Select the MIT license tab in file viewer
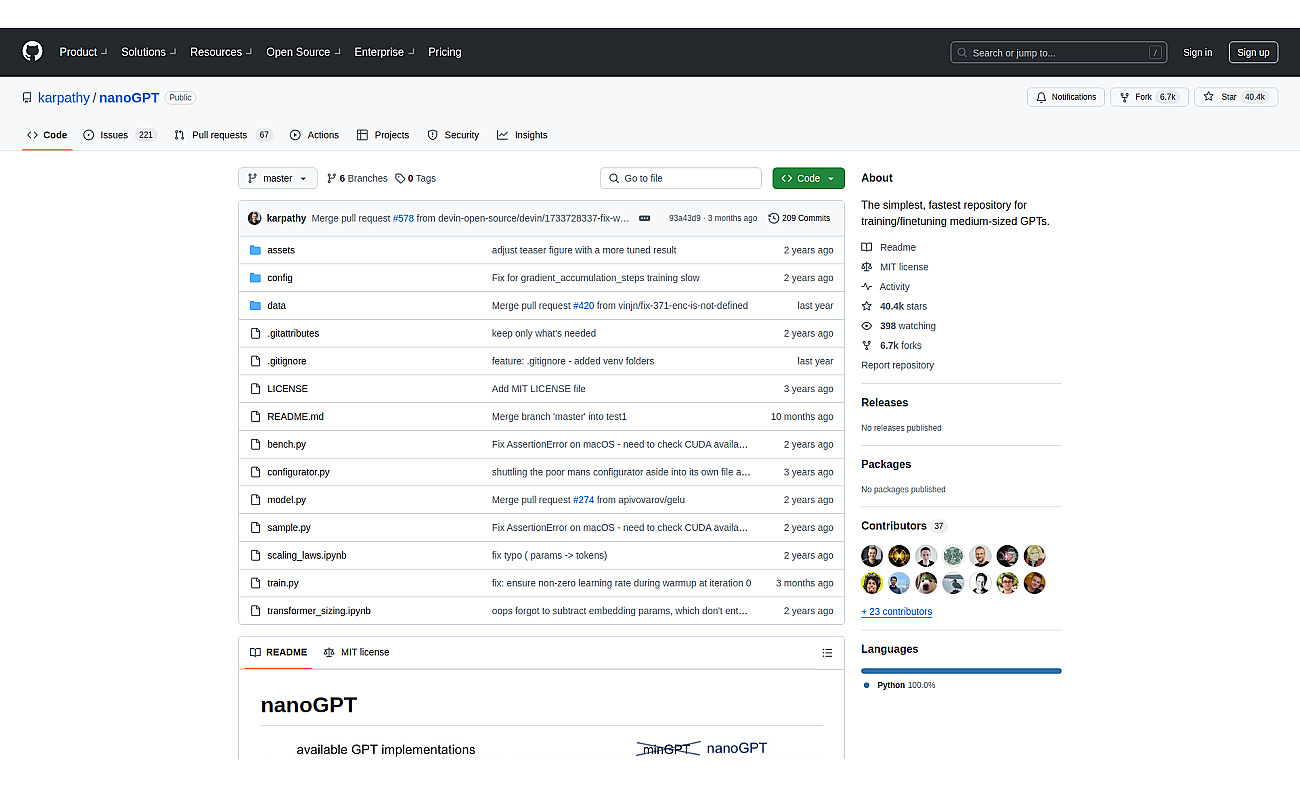The image size is (1300, 788). click(x=357, y=653)
